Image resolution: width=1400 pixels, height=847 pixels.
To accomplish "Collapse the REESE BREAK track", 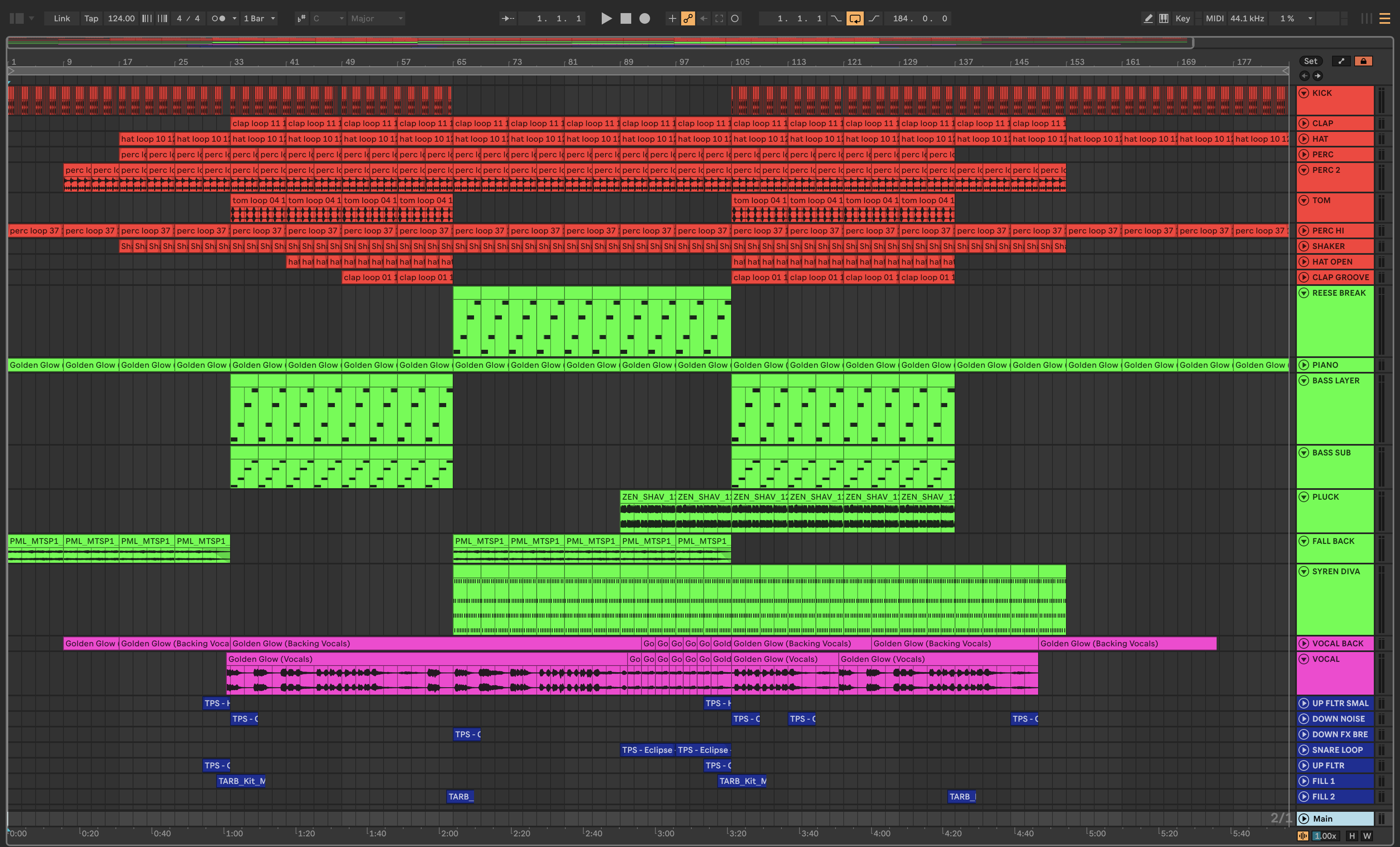I will point(1304,293).
